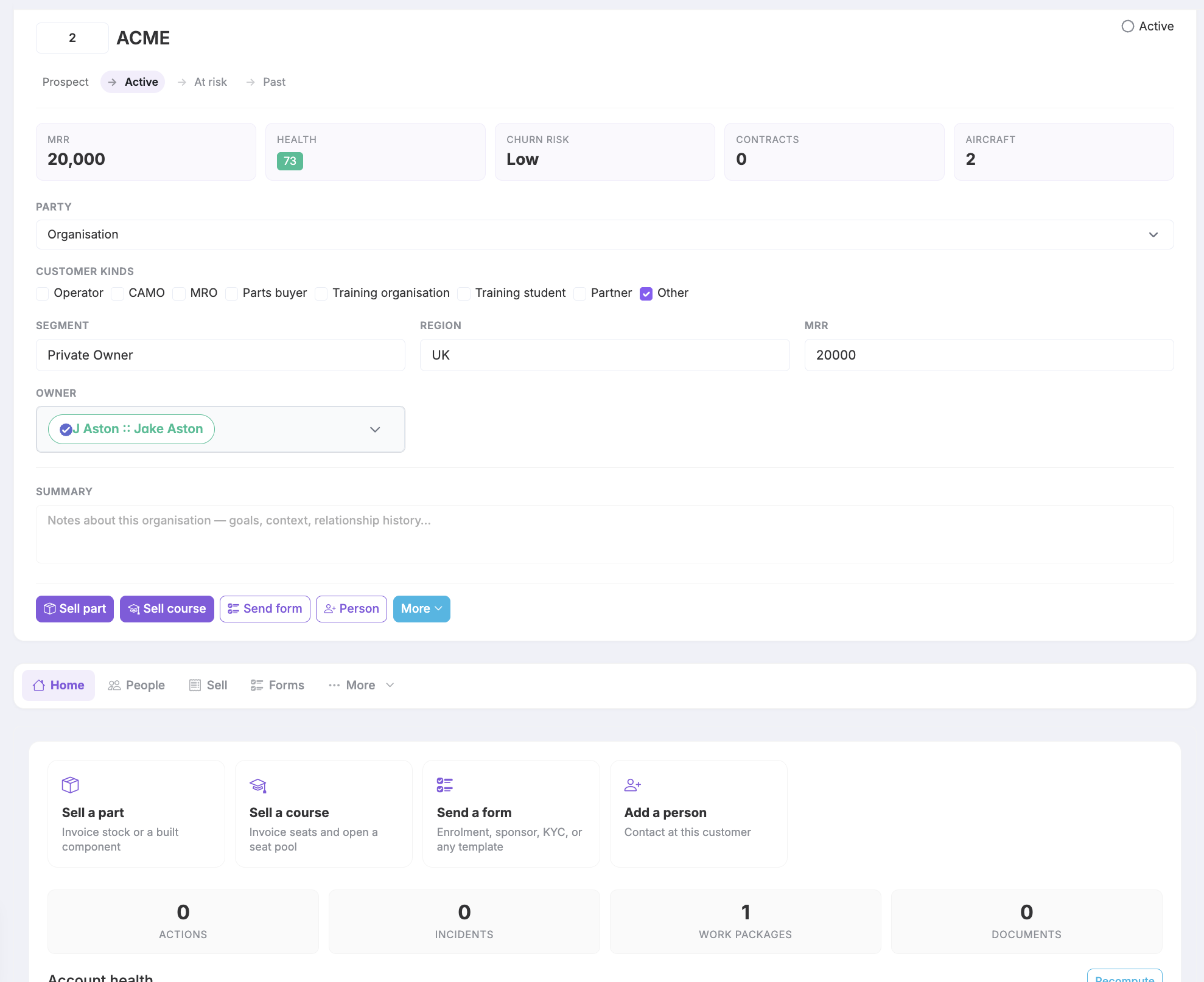Image resolution: width=1204 pixels, height=982 pixels.
Task: Click the Send form button
Action: [265, 609]
